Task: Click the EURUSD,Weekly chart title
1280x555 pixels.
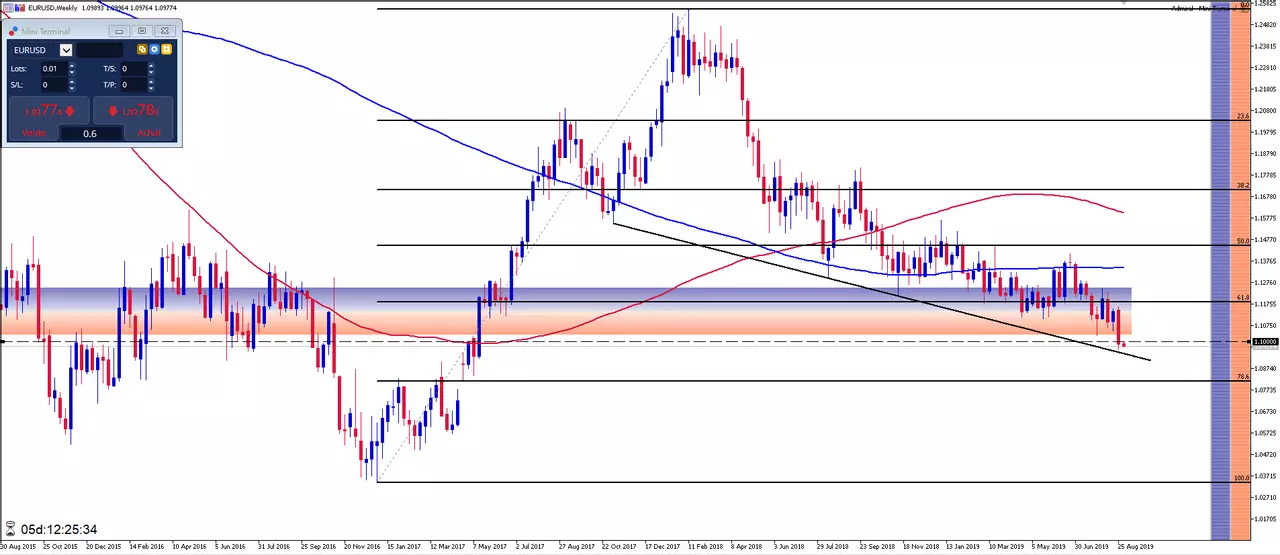Action: [53, 8]
